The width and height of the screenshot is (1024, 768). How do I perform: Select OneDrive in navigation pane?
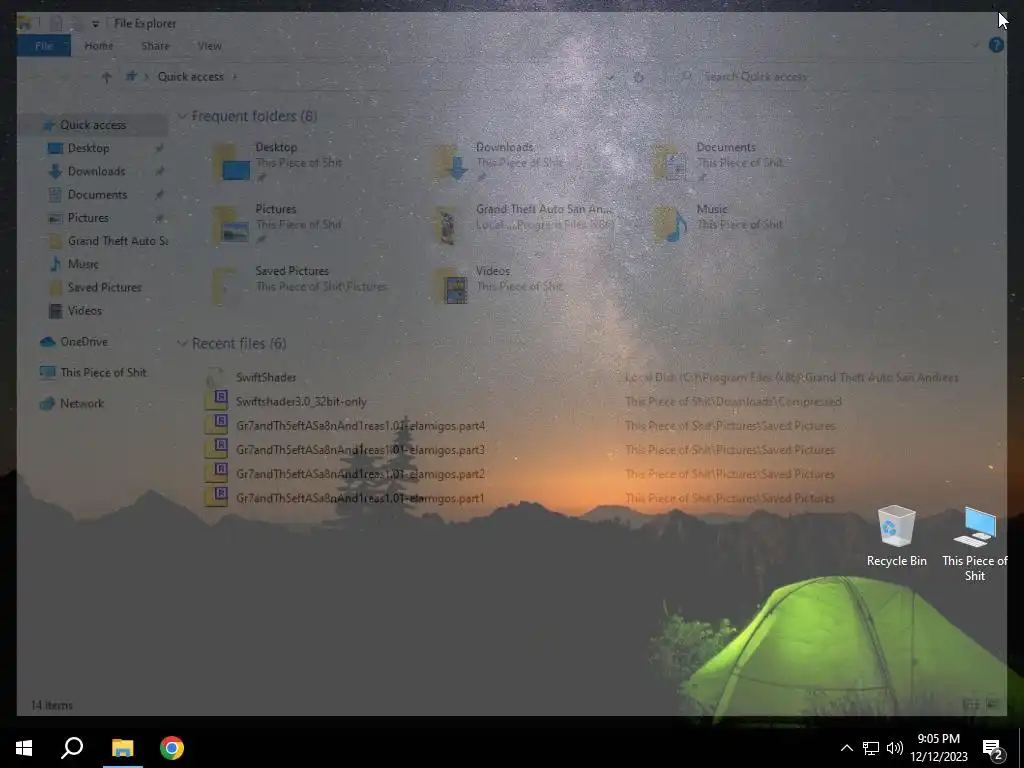(x=84, y=342)
